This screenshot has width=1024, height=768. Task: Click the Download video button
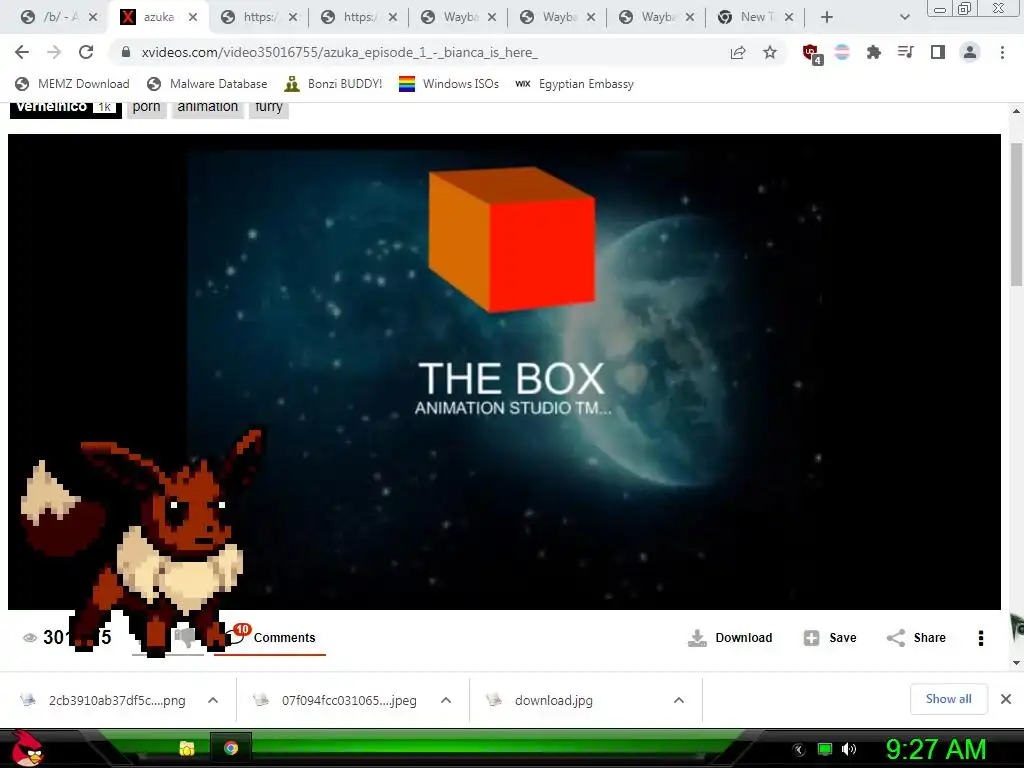pos(730,637)
